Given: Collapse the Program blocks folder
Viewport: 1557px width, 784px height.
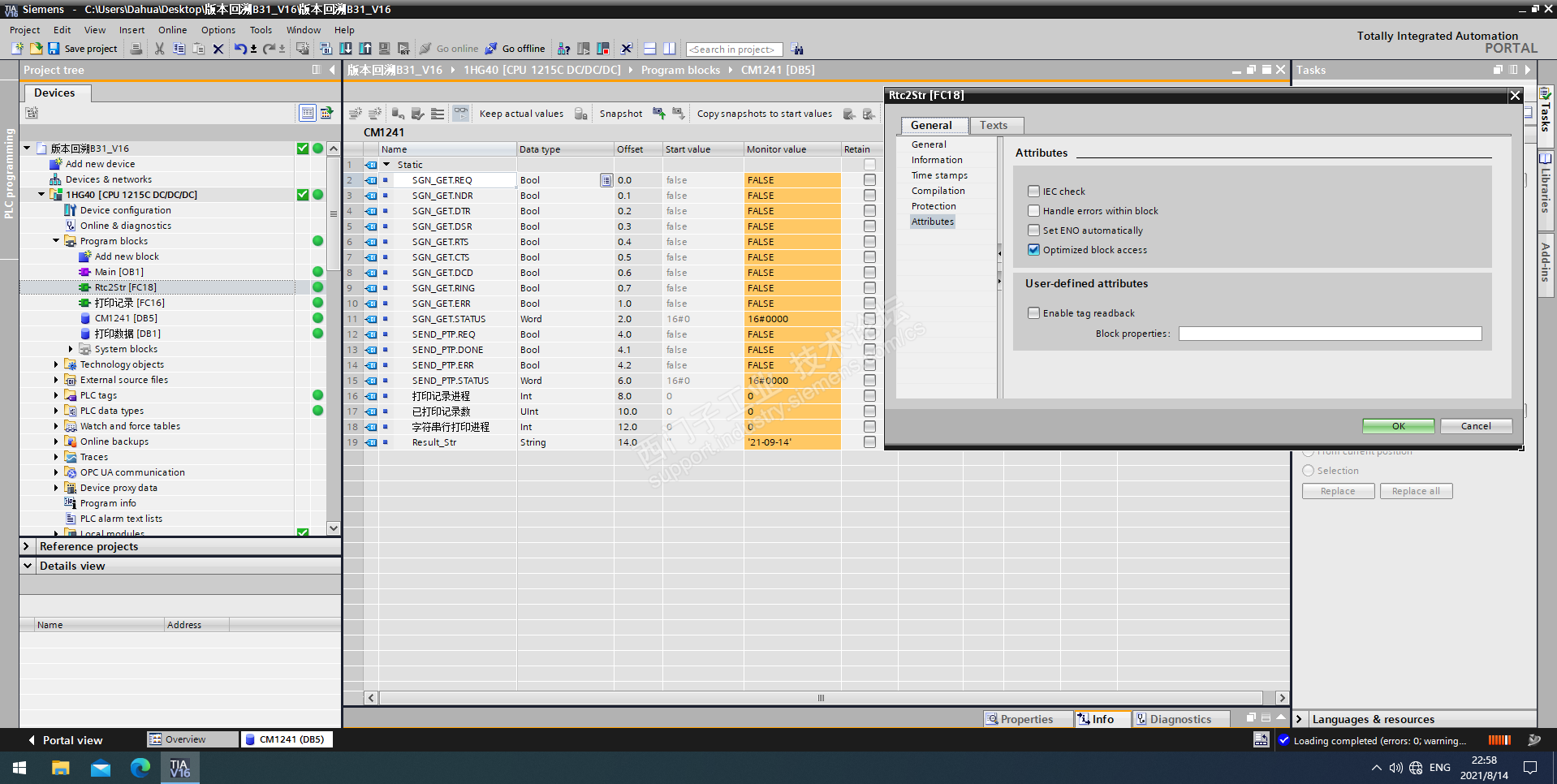Looking at the screenshot, I should [56, 241].
